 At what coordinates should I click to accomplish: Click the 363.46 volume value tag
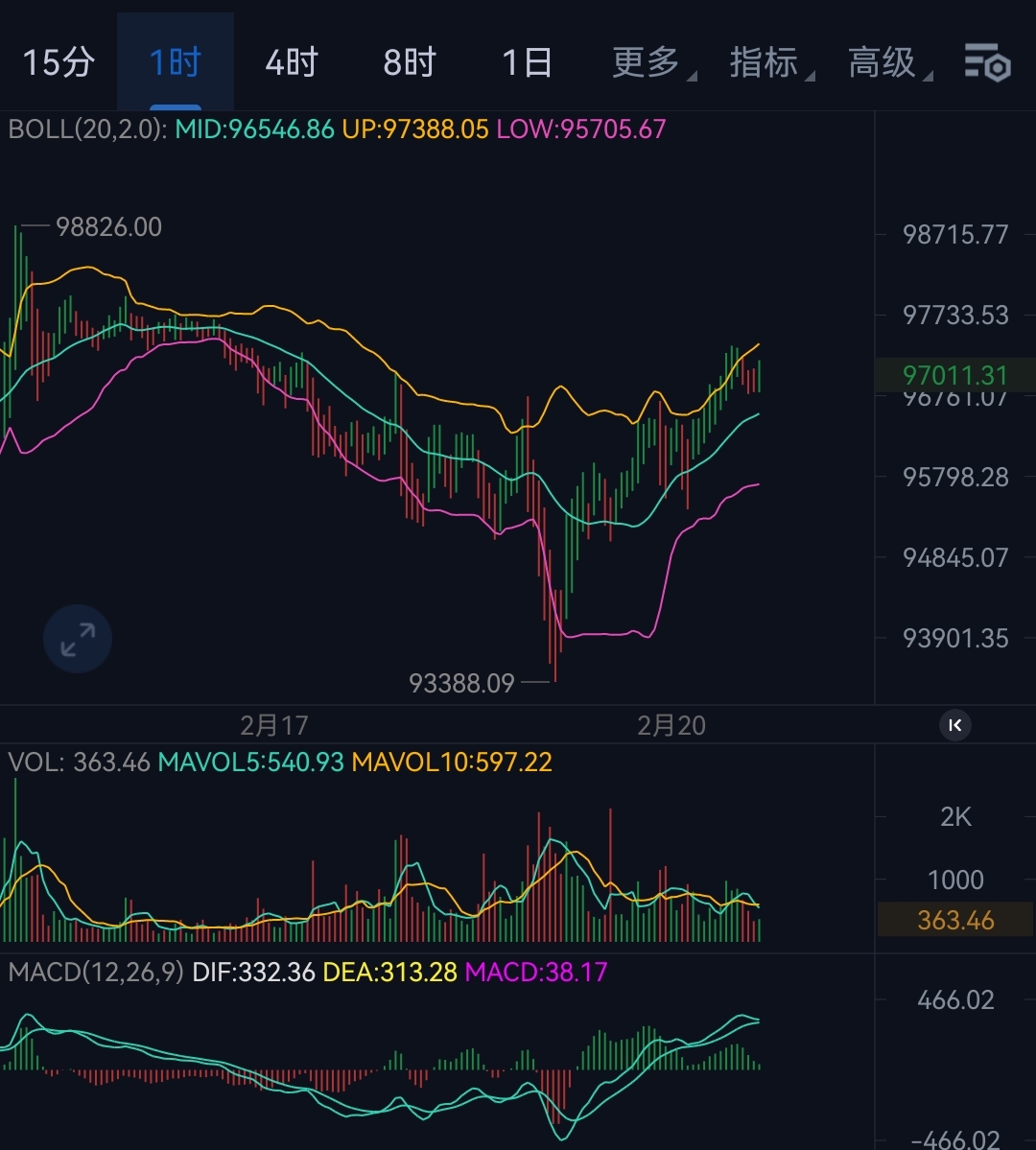954,921
